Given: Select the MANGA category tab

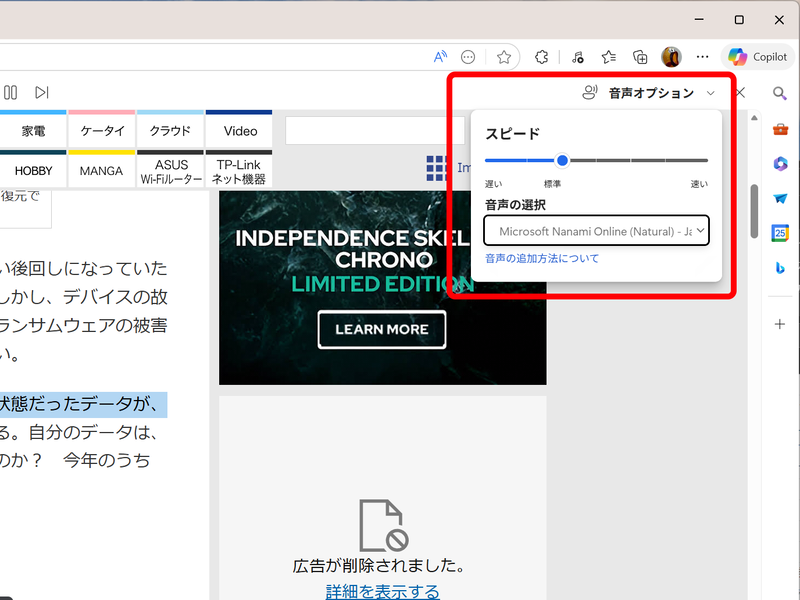Looking at the screenshot, I should 101,170.
